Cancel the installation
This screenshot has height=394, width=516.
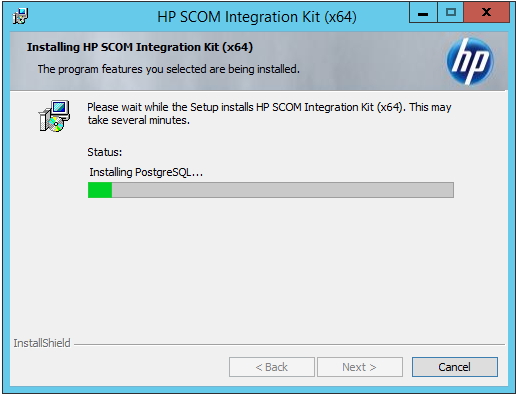point(455,367)
